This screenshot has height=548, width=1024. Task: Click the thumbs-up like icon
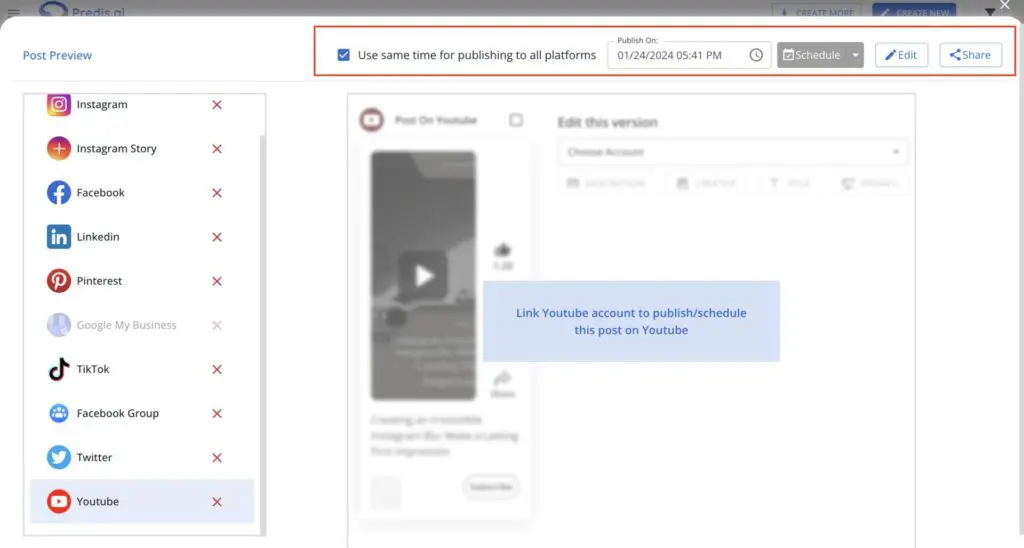coord(502,250)
